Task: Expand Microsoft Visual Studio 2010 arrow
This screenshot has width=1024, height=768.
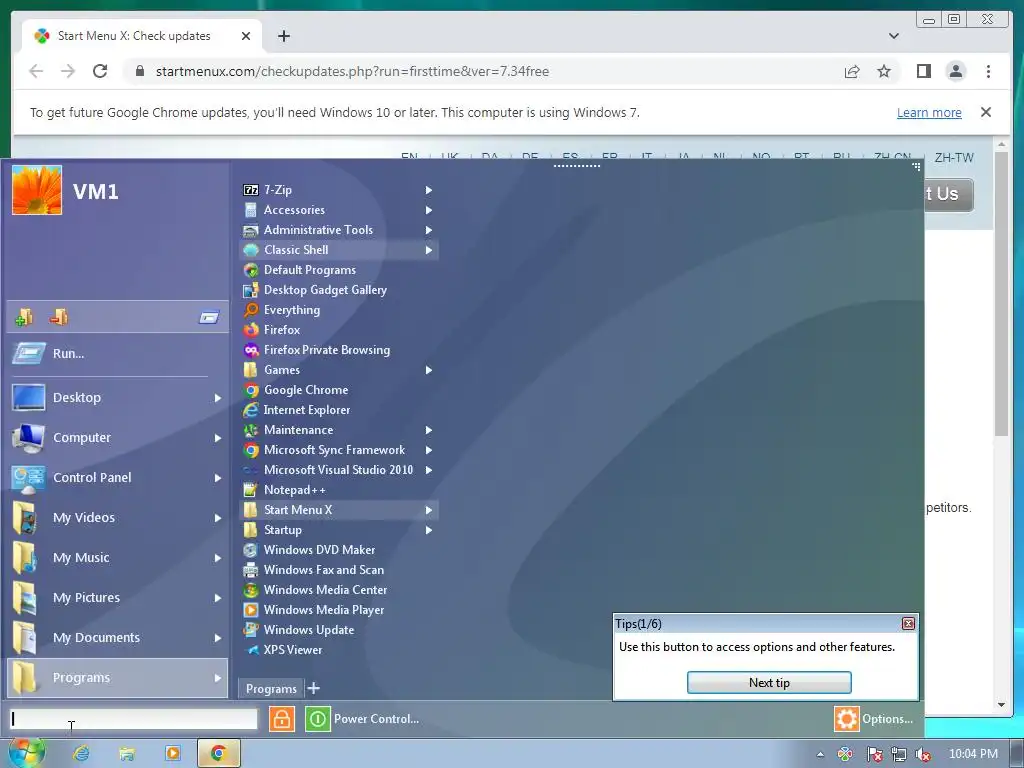Action: (x=429, y=470)
